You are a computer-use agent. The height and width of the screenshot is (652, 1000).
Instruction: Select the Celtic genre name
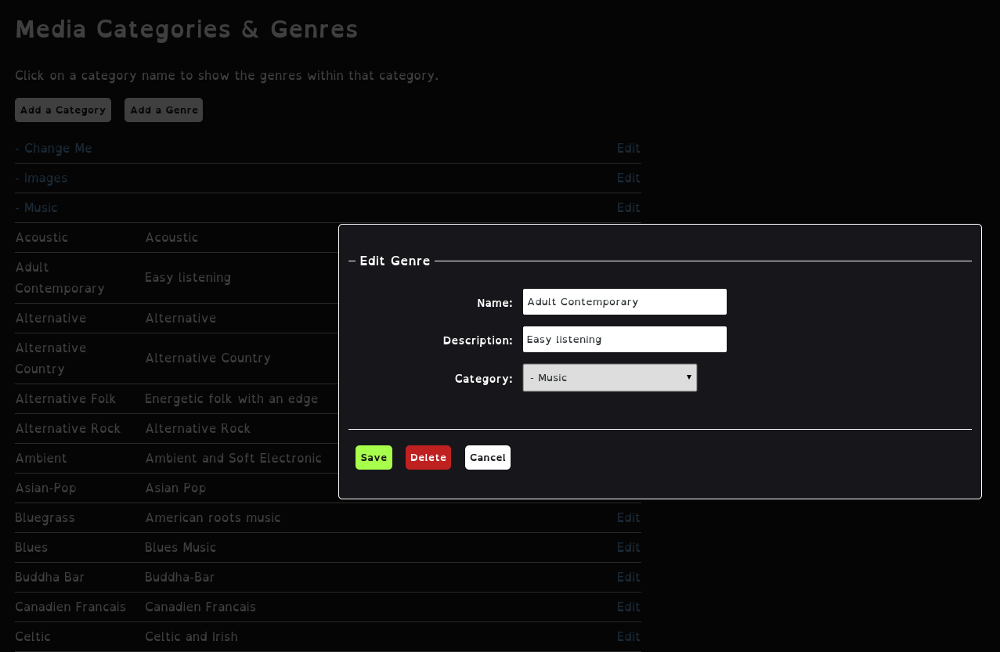click(33, 637)
